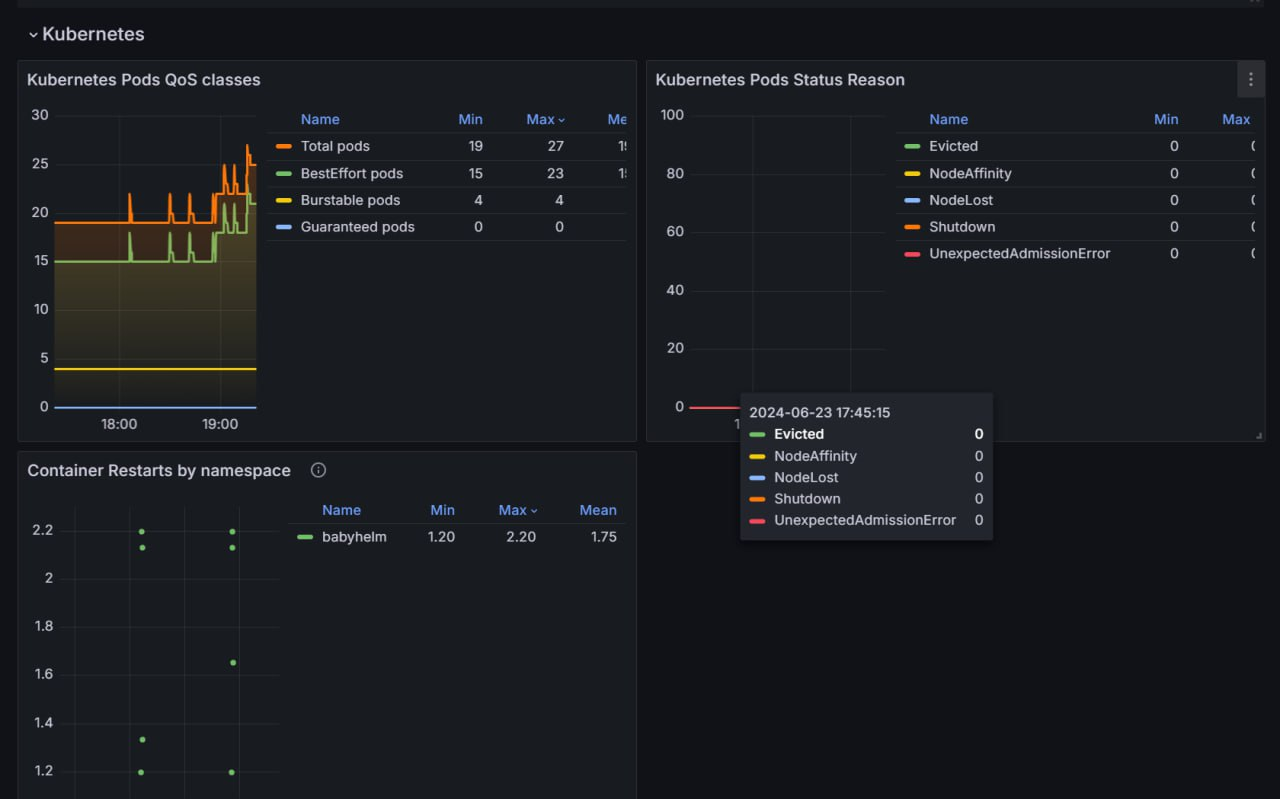Toggle the BestEffort pods series in legend
This screenshot has width=1280, height=799.
352,173
